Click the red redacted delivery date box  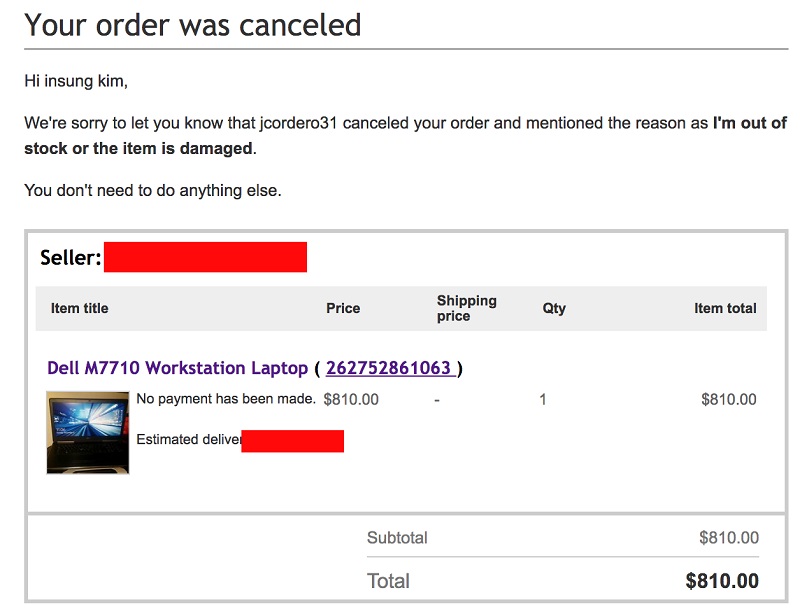292,441
